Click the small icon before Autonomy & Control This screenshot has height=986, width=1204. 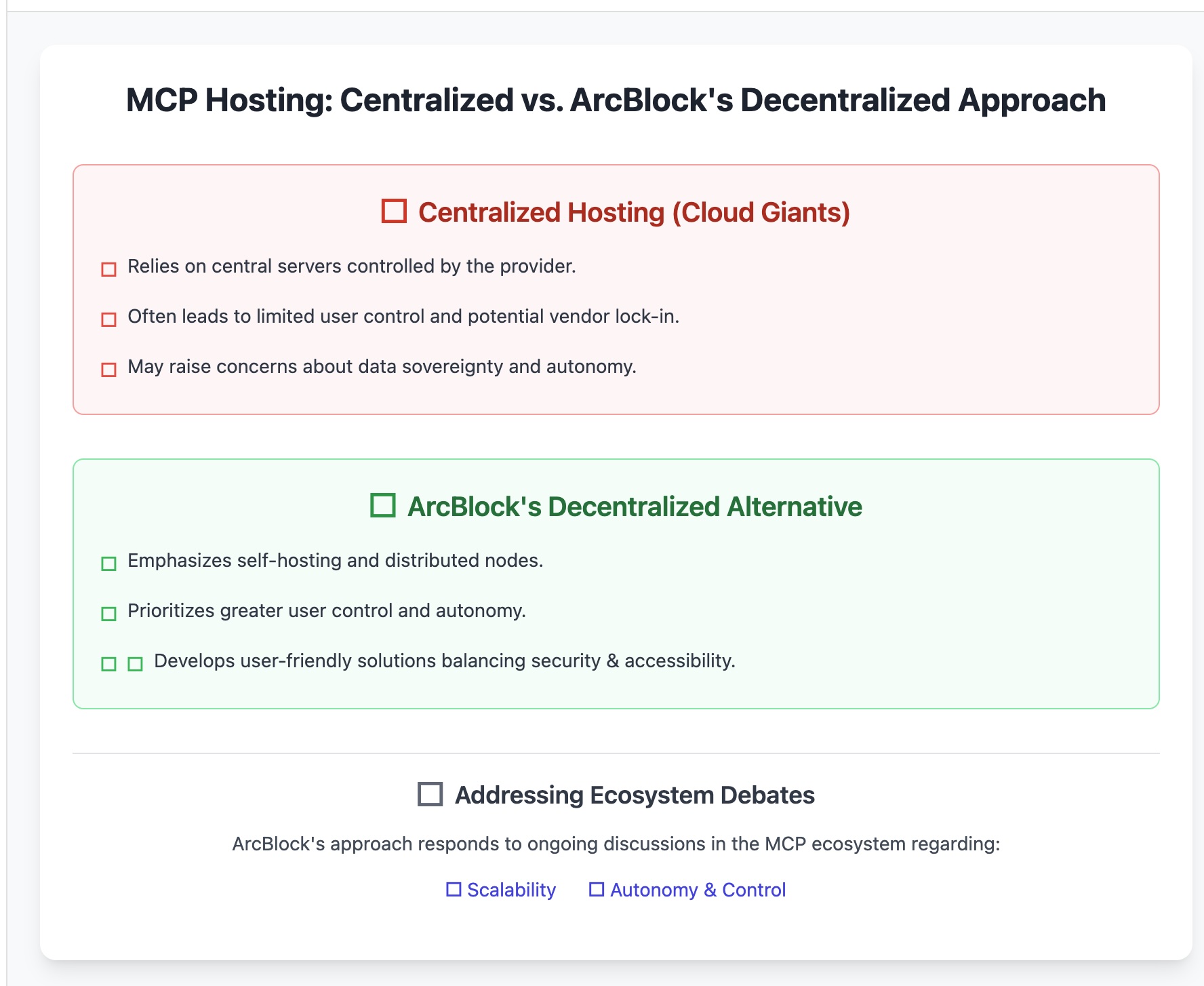pyautogui.click(x=597, y=889)
